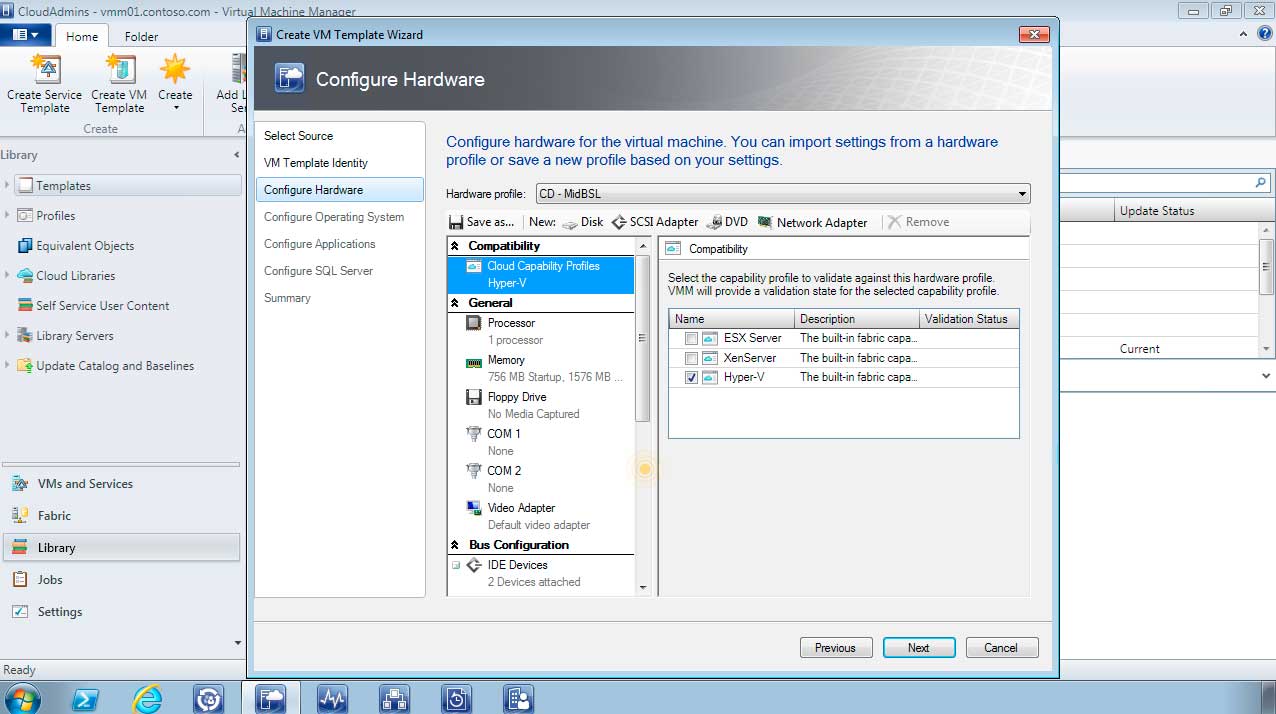
Task: Click the hardware list scroll down arrow
Action: tap(643, 588)
